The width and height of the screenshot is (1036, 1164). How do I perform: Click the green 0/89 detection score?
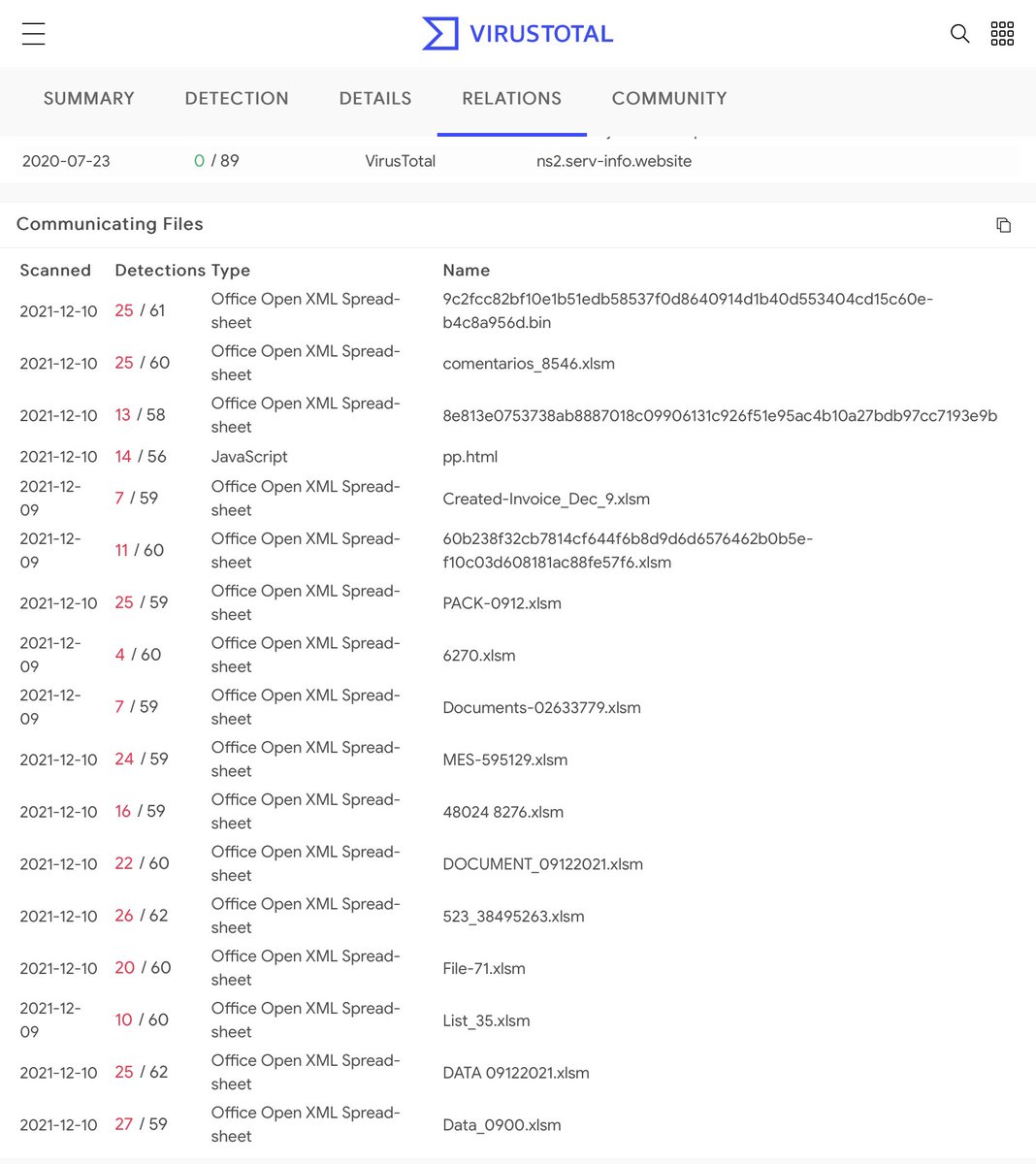coord(215,161)
